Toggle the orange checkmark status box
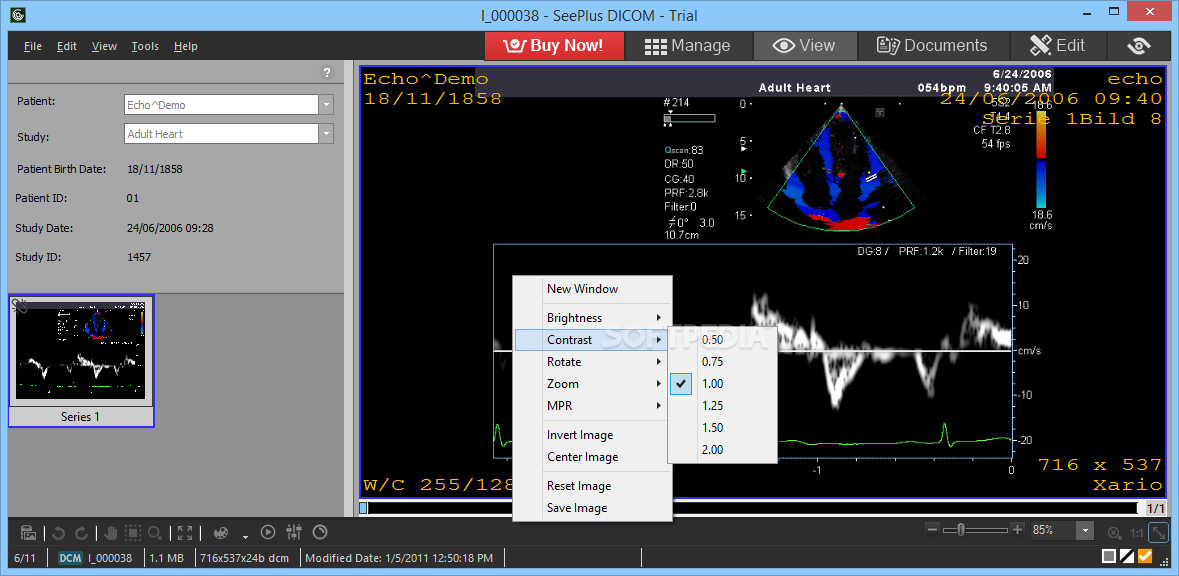The image size is (1179, 576). (x=1145, y=556)
